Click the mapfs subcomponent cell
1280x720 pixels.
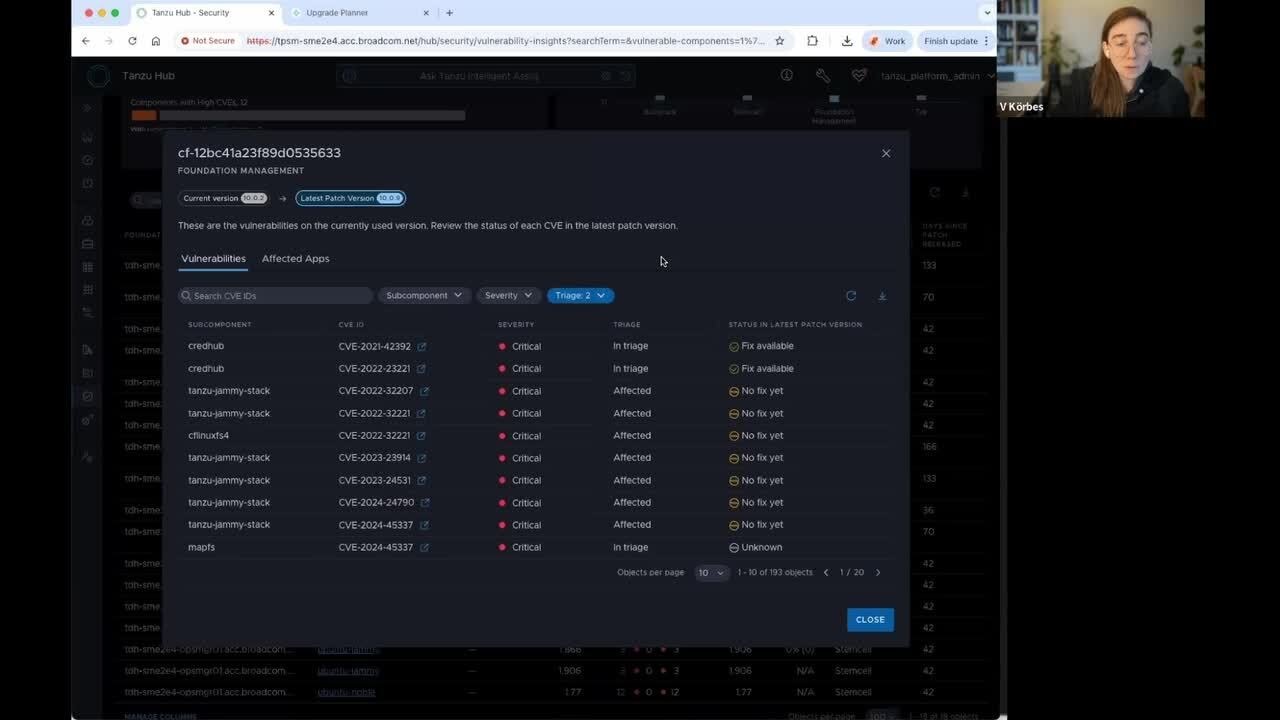[201, 548]
